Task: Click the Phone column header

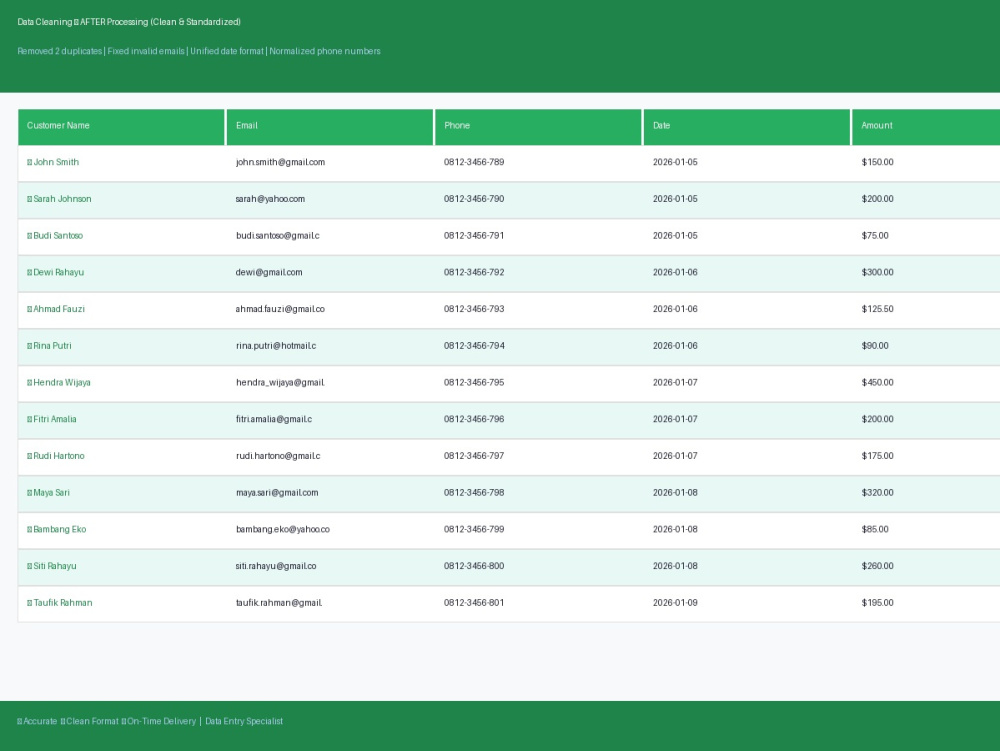Action: [x=538, y=127]
